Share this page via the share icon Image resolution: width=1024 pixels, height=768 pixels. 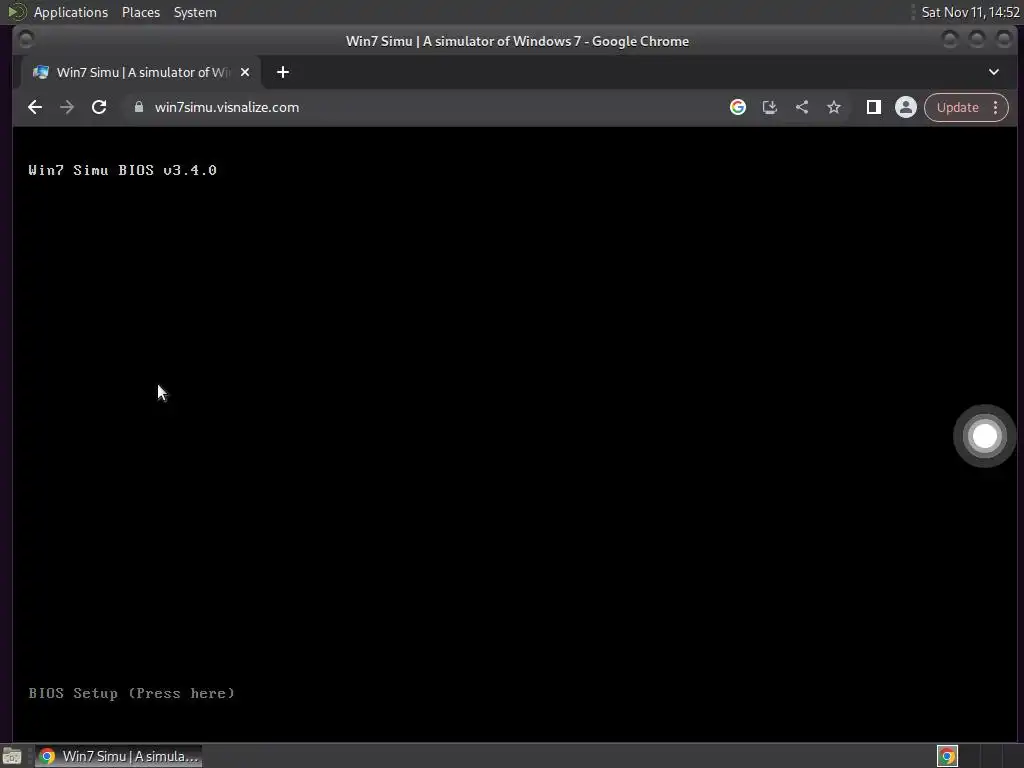click(802, 107)
